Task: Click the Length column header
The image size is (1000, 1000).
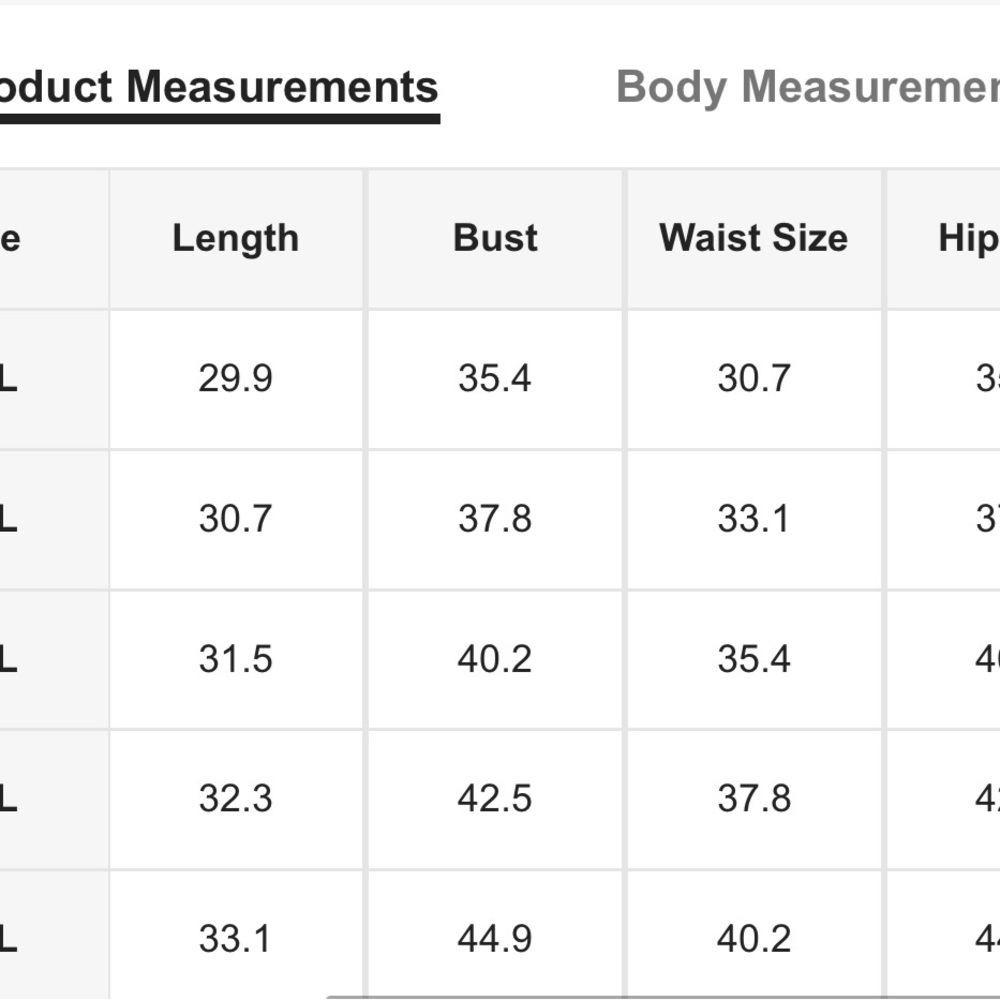Action: (235, 239)
